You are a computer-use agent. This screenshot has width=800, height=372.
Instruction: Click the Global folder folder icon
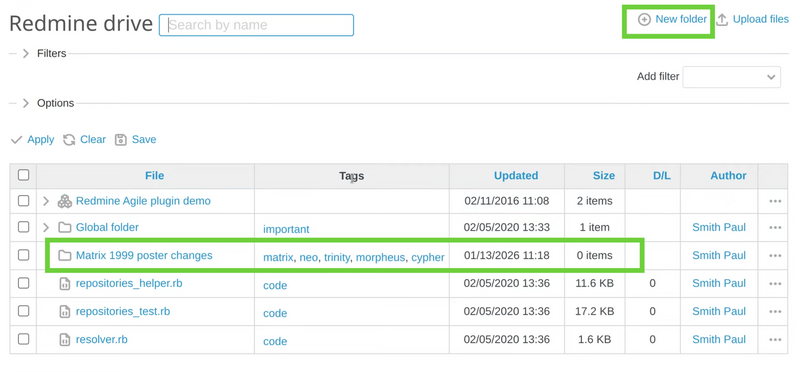pyautogui.click(x=64, y=227)
